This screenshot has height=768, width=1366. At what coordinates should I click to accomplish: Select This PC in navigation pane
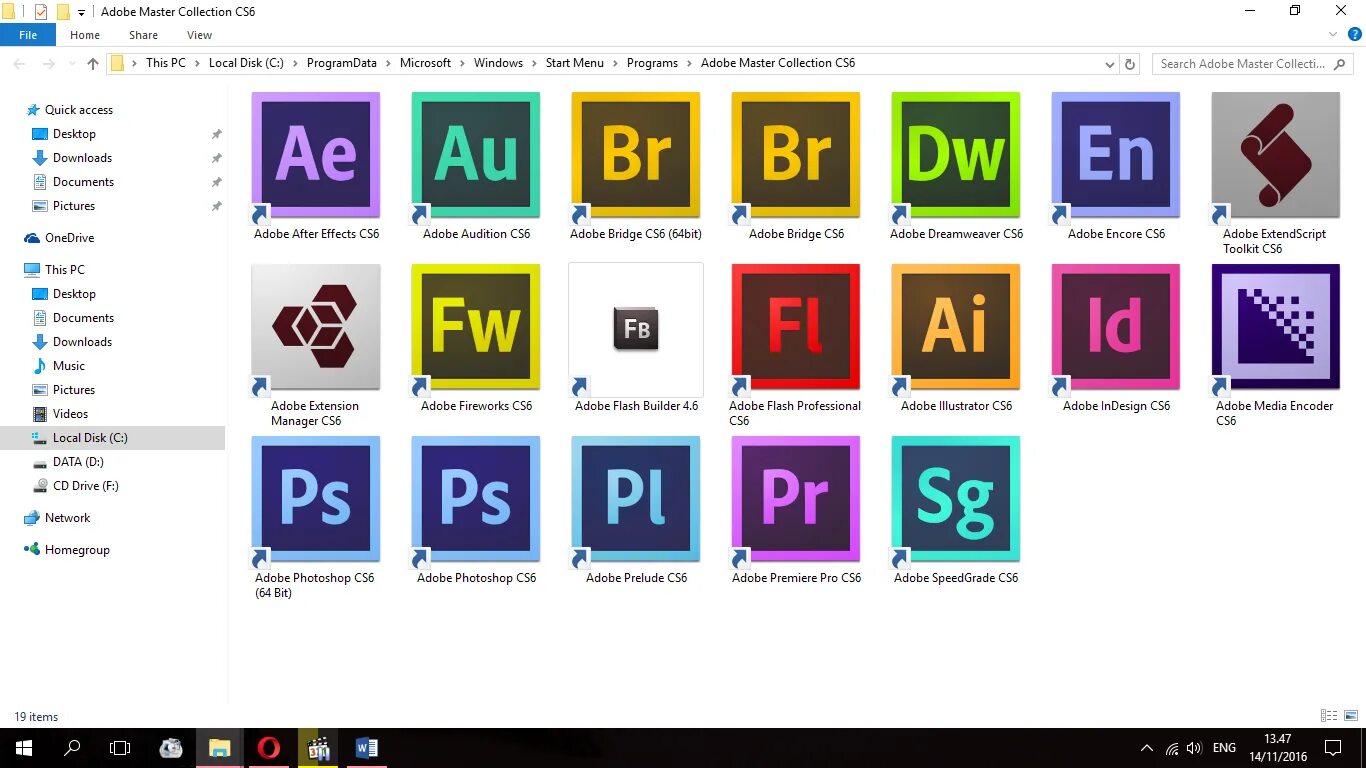[65, 270]
